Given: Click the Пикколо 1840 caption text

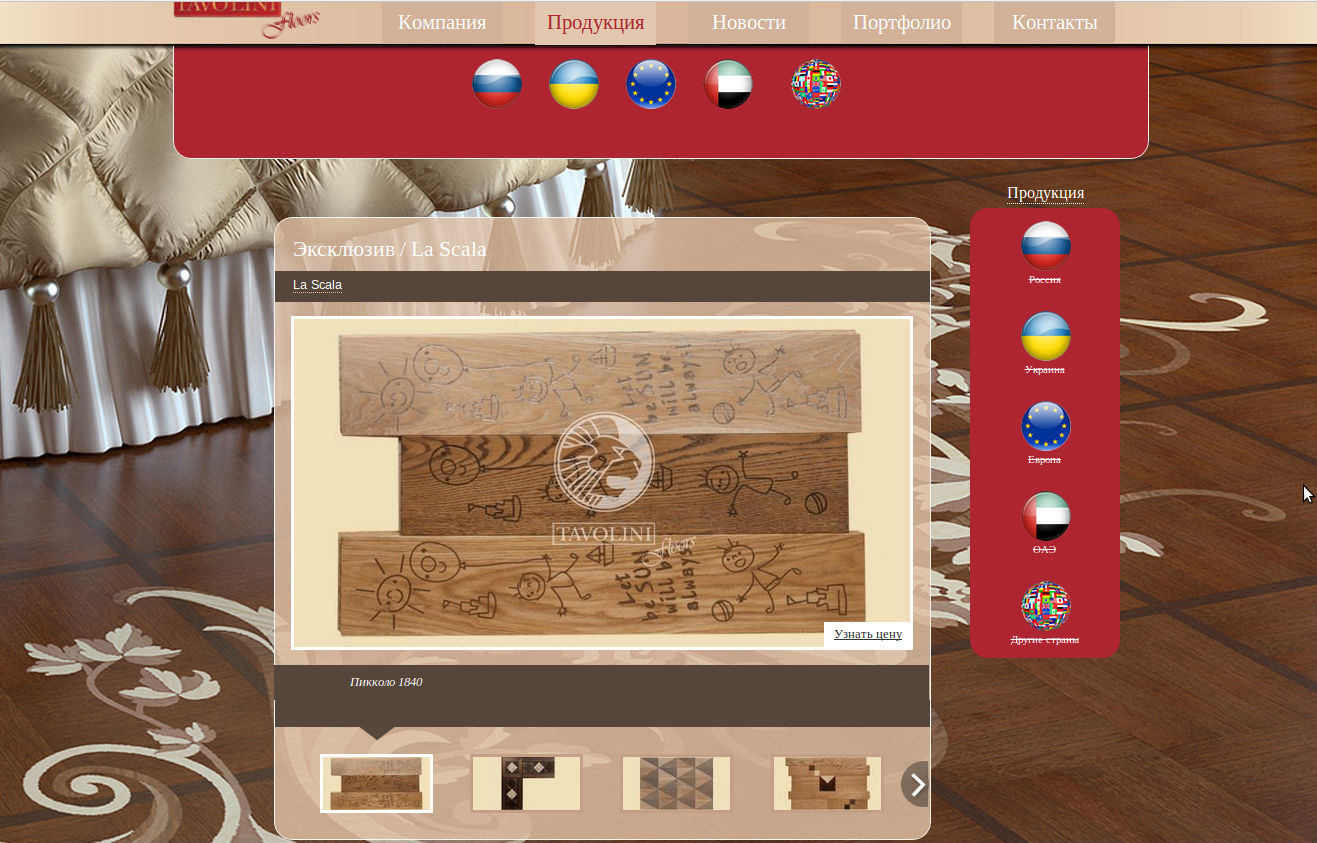Looking at the screenshot, I should click(386, 682).
